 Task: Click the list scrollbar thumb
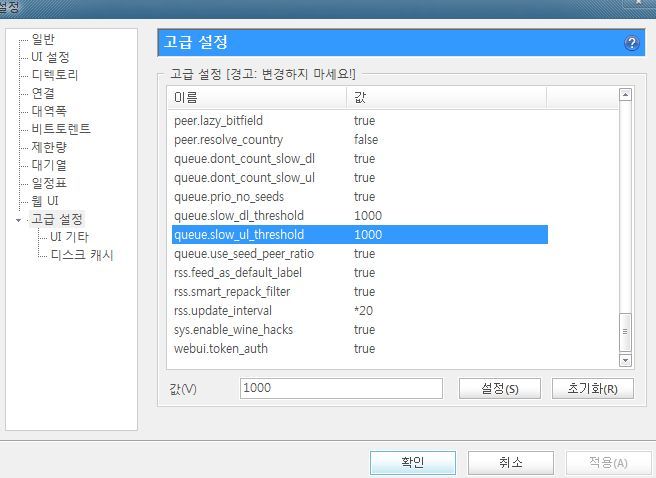pos(625,332)
